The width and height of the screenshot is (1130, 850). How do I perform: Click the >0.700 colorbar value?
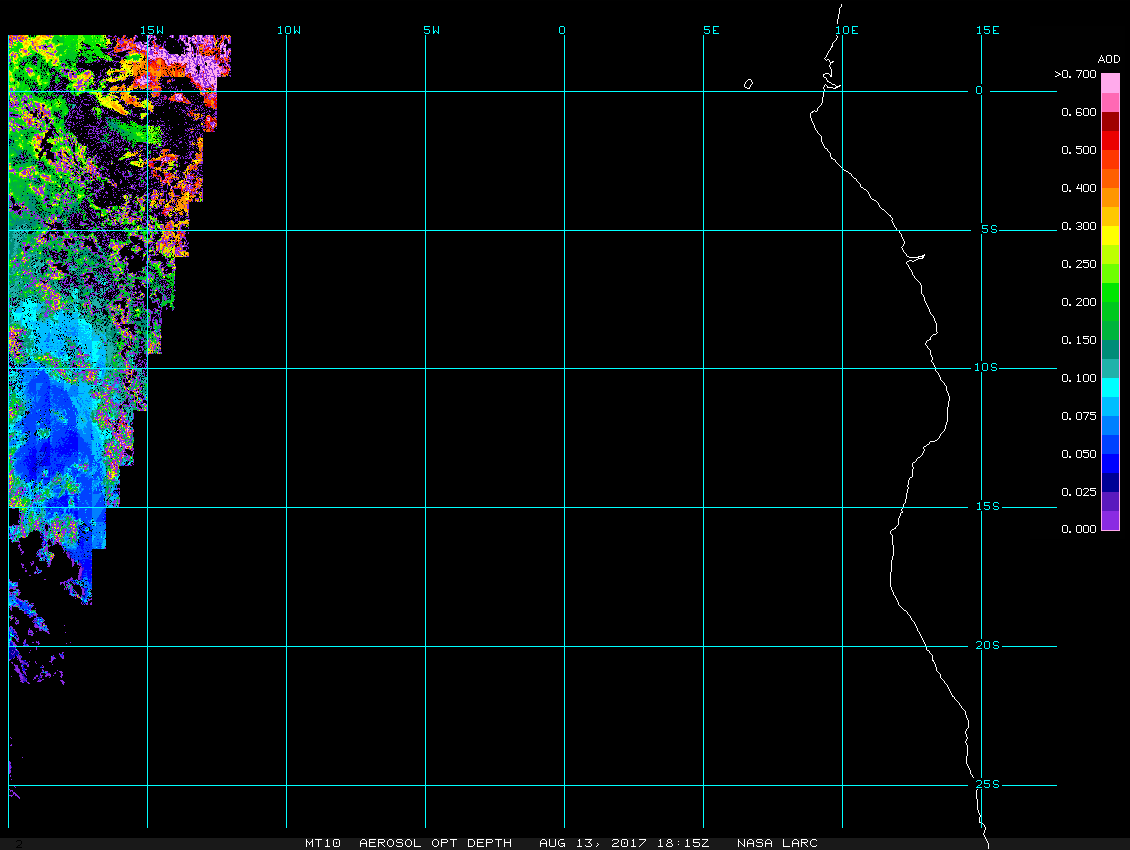click(1075, 74)
